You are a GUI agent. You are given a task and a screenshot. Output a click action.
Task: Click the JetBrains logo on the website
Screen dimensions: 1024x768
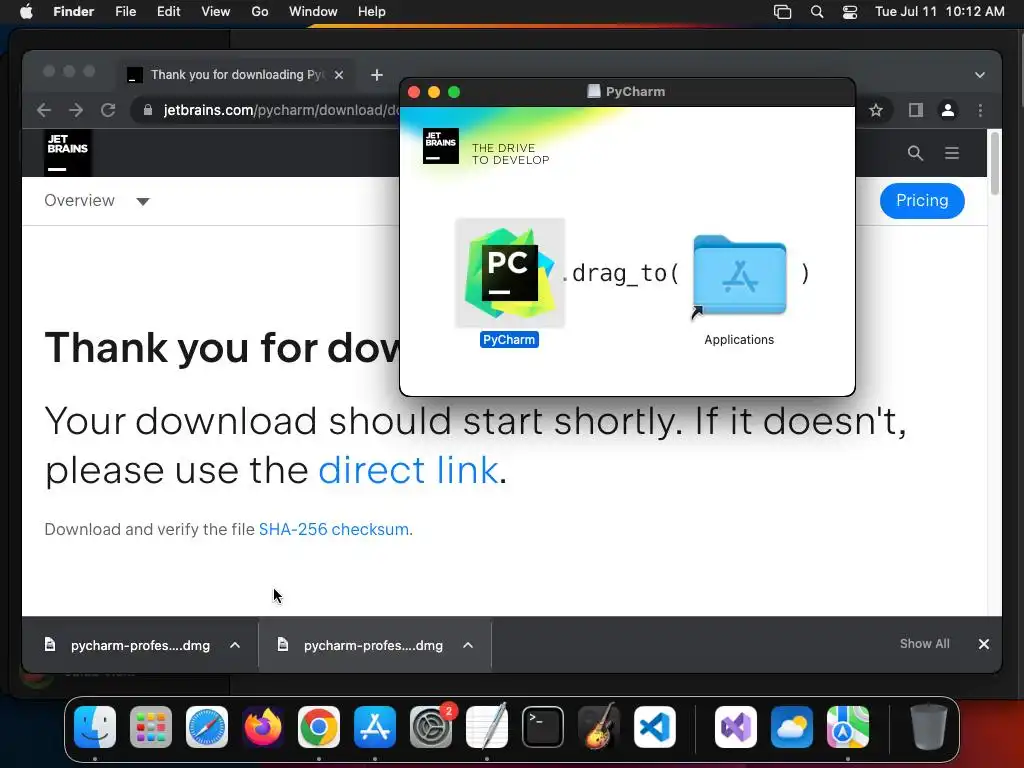[x=67, y=153]
